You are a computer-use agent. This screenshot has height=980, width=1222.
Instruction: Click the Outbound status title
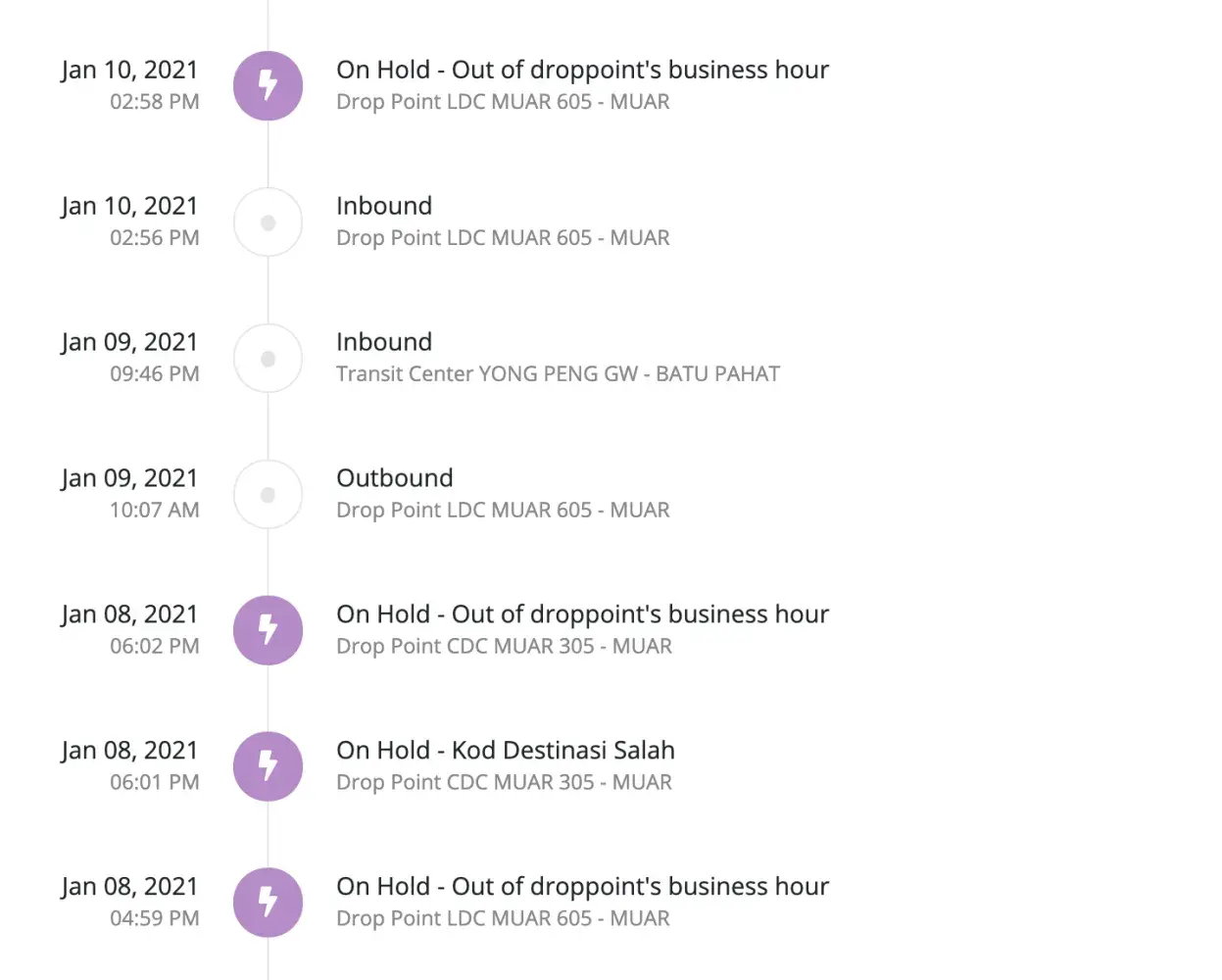pyautogui.click(x=394, y=478)
